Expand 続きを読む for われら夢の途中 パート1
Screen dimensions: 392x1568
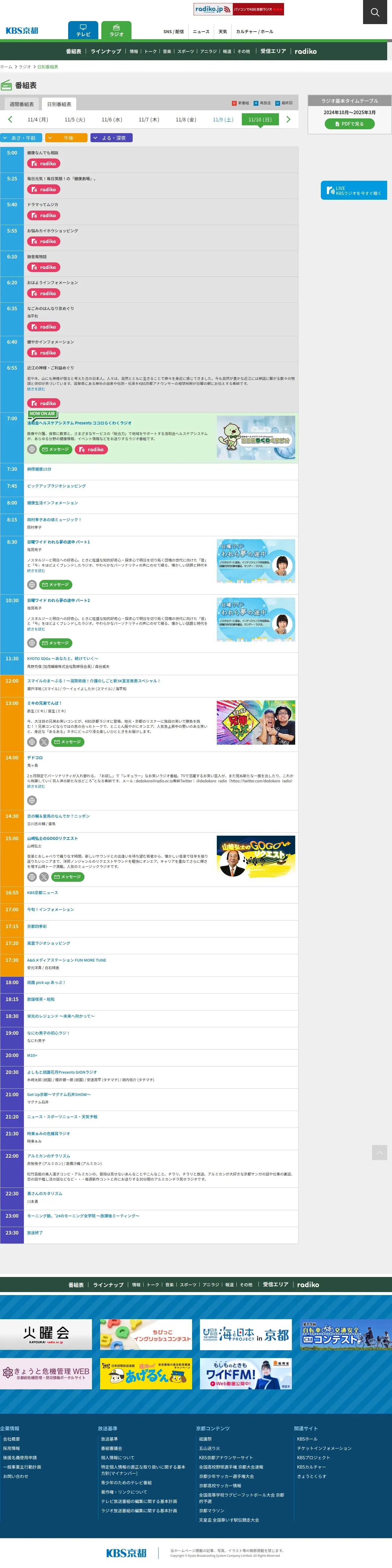(36, 571)
